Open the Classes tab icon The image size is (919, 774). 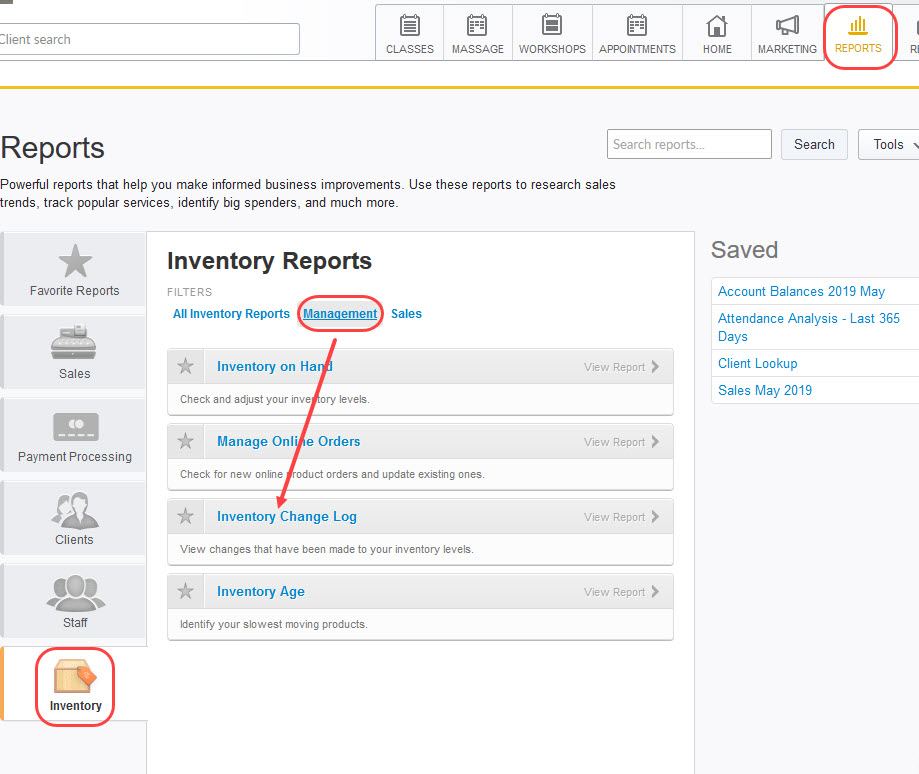click(410, 26)
